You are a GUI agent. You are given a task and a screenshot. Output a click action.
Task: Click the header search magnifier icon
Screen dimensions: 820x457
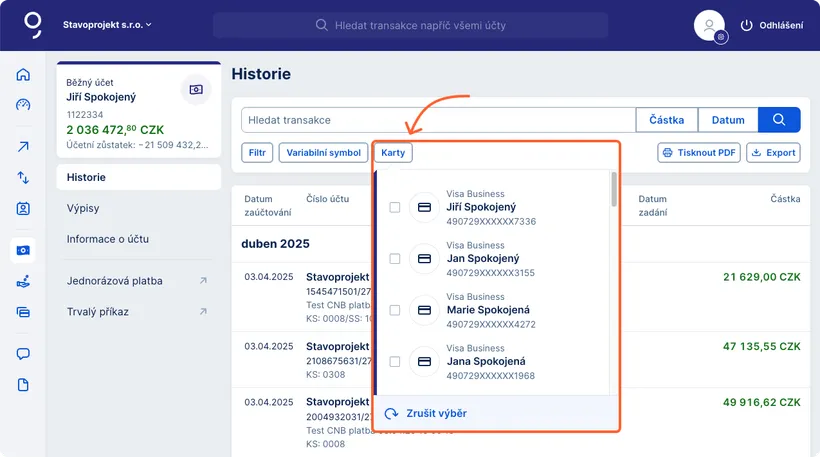(x=322, y=25)
